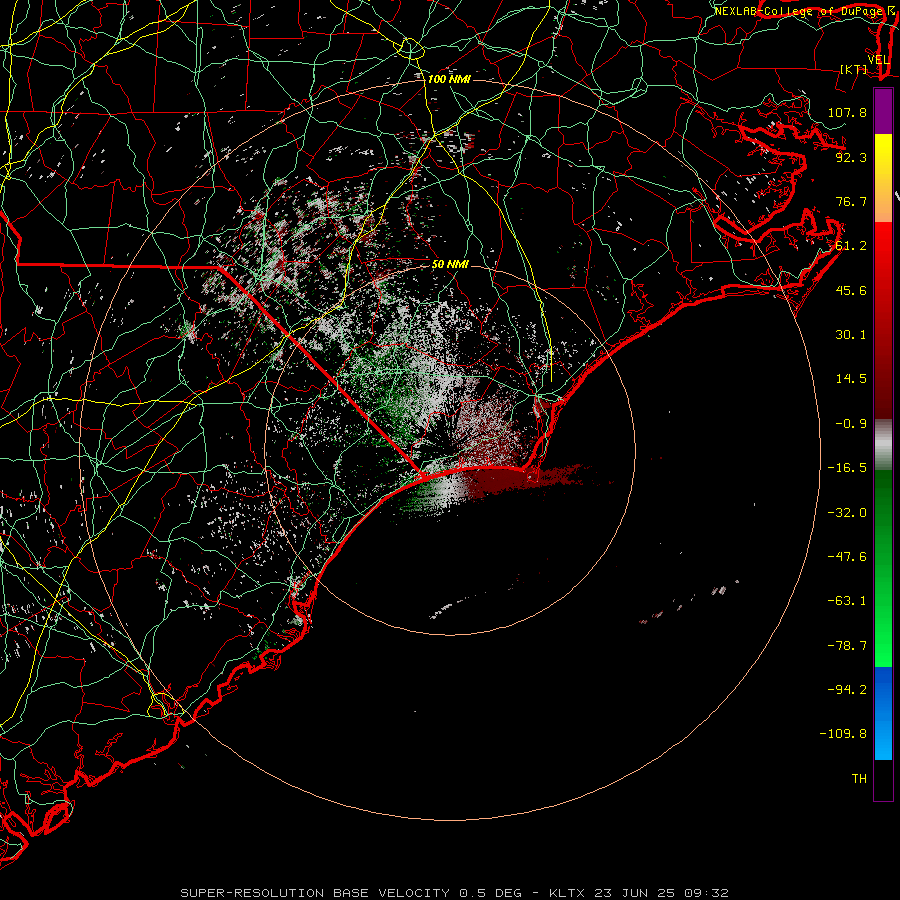Click the 14.5 velocity scale value
Viewport: 900px width, 900px height.
pyautogui.click(x=851, y=379)
